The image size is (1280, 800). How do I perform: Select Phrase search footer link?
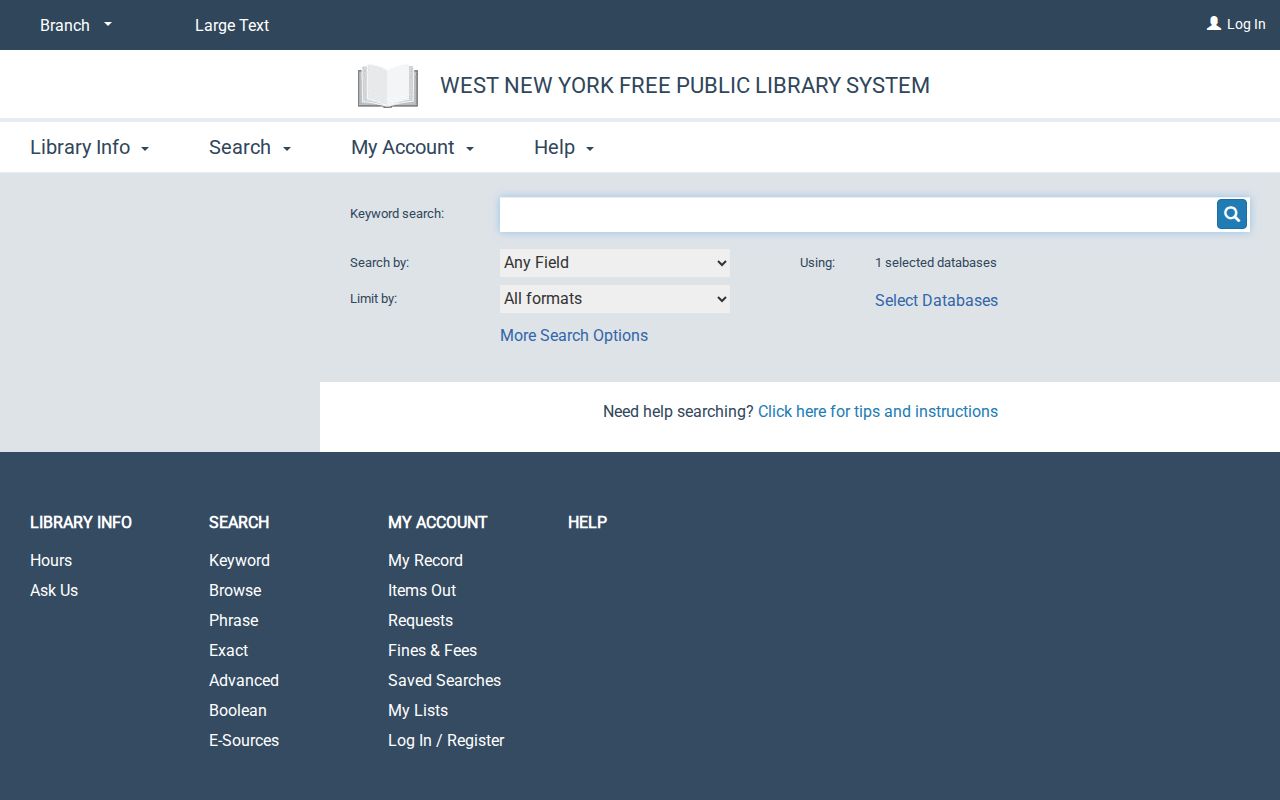point(234,620)
